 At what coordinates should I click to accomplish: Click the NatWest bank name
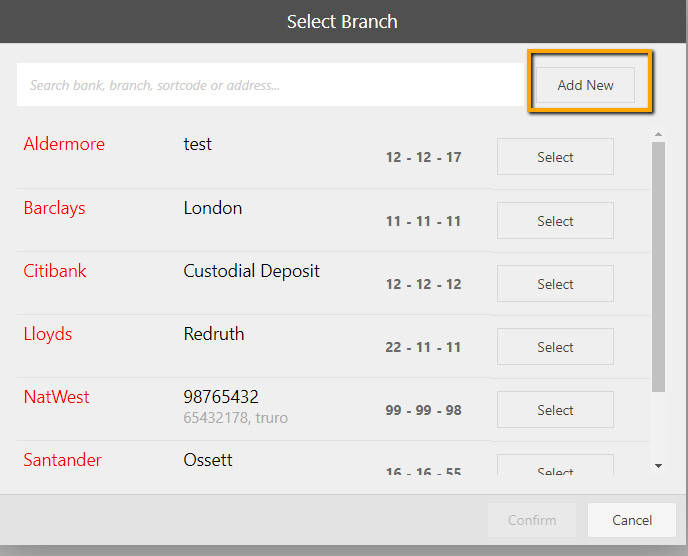click(57, 397)
